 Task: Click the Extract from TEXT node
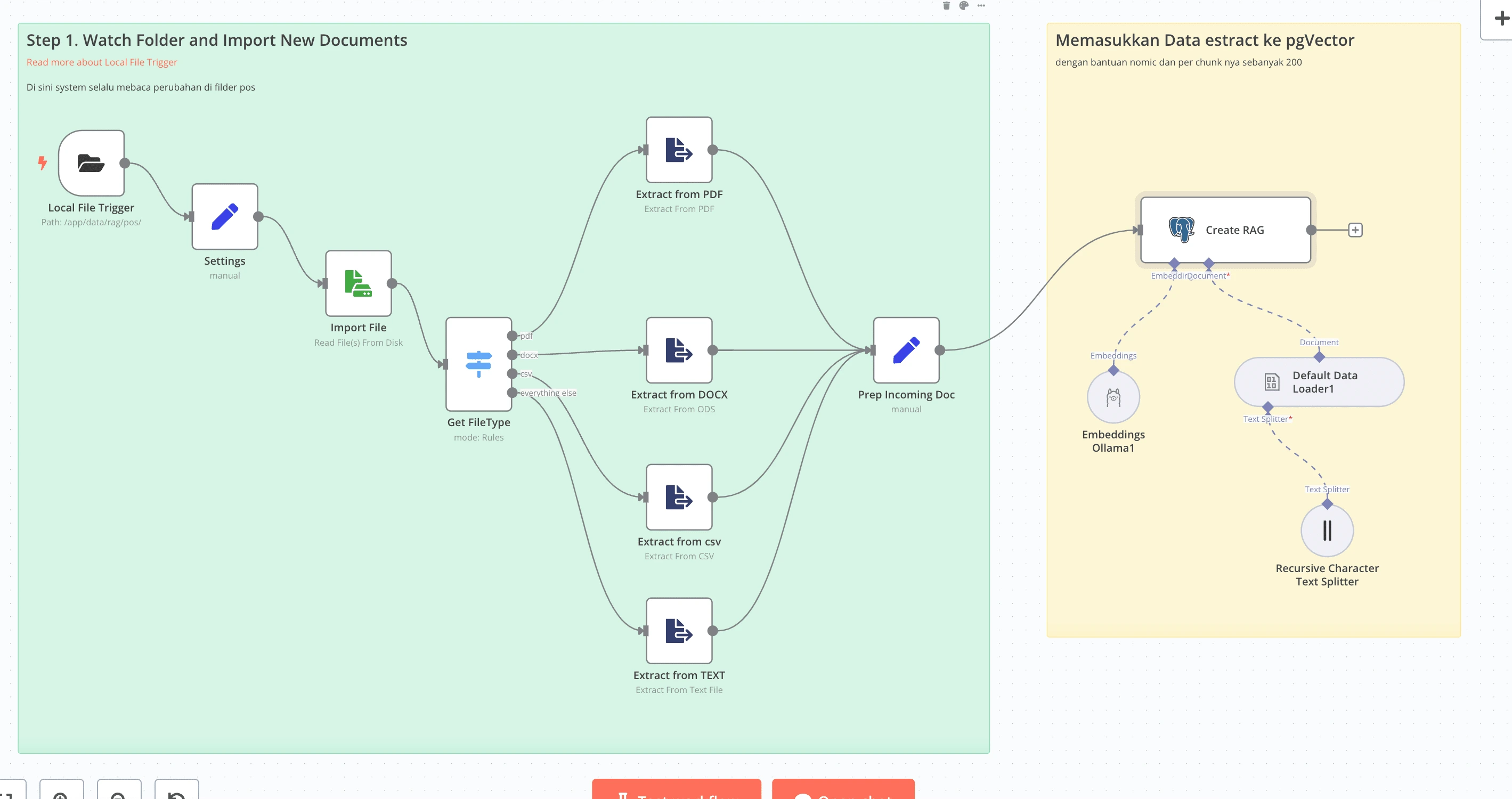point(679,631)
